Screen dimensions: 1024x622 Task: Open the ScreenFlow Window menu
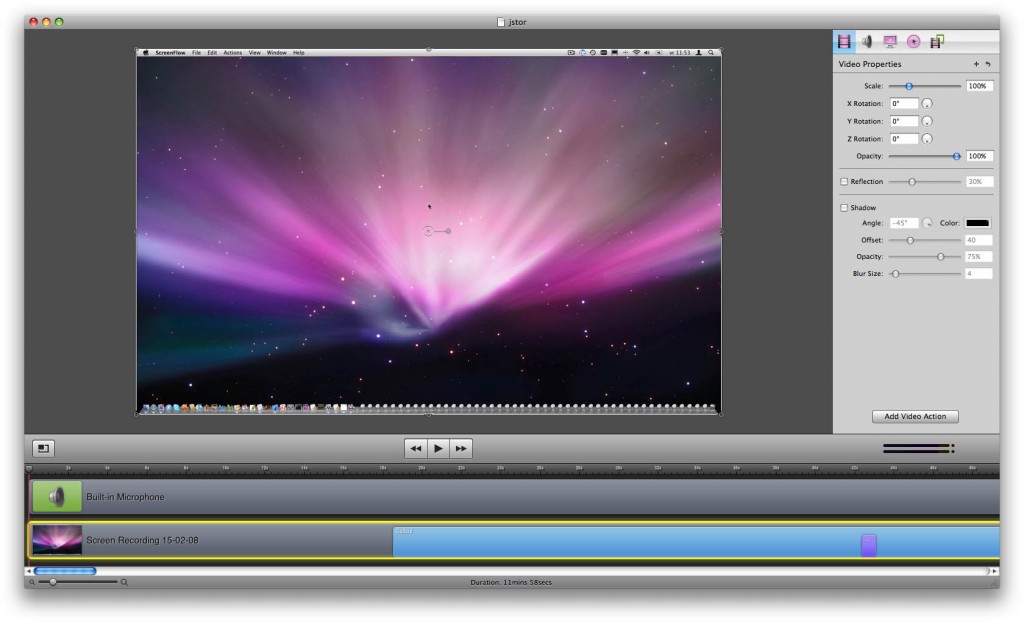tap(277, 52)
